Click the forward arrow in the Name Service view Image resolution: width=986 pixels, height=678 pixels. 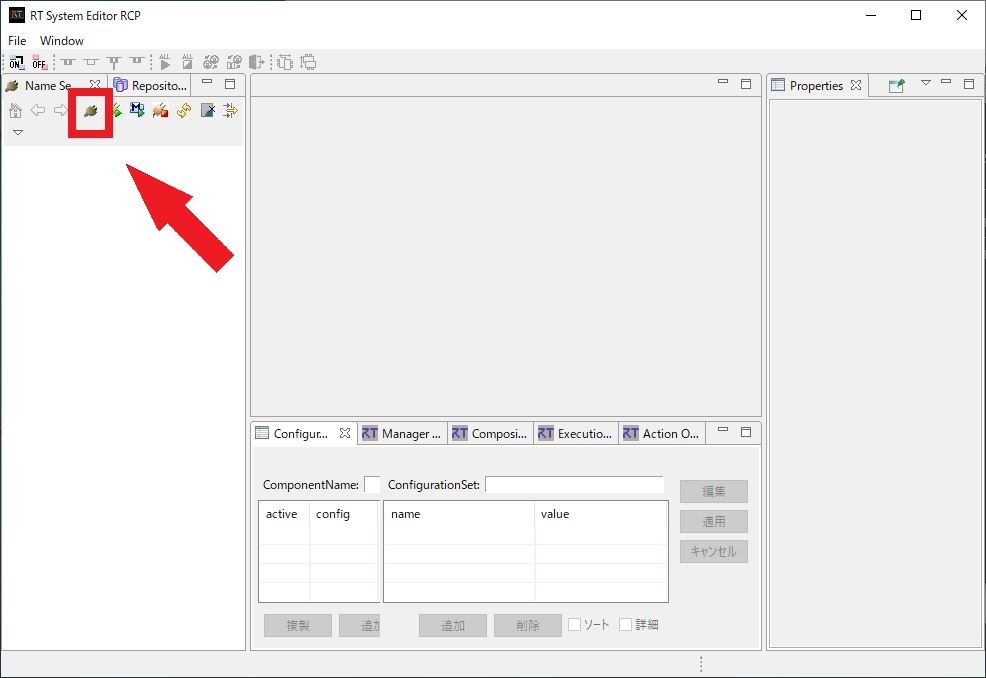pyautogui.click(x=60, y=111)
